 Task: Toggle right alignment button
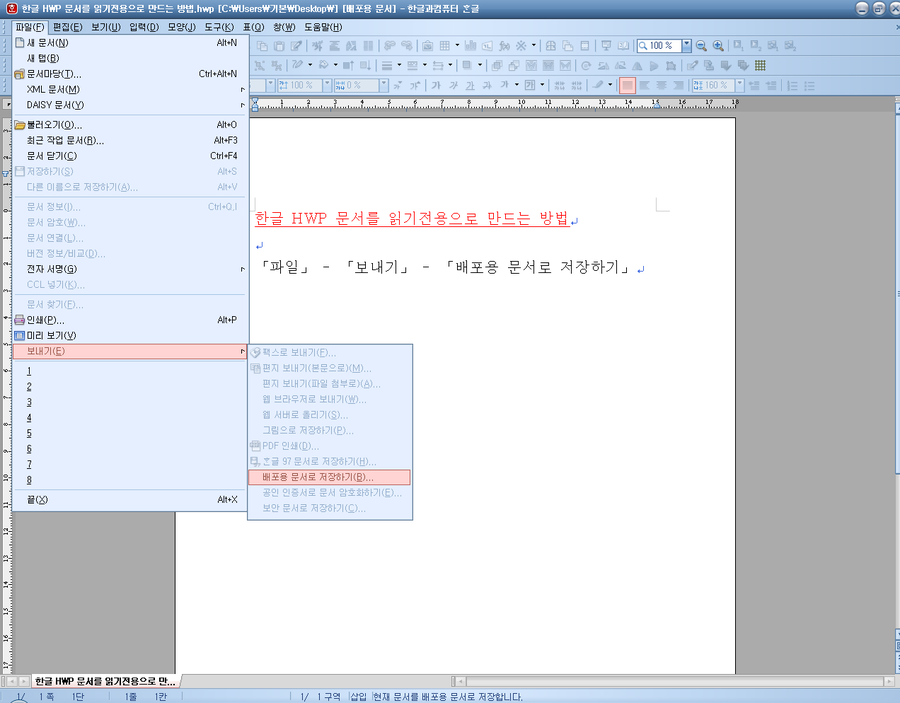coord(678,86)
